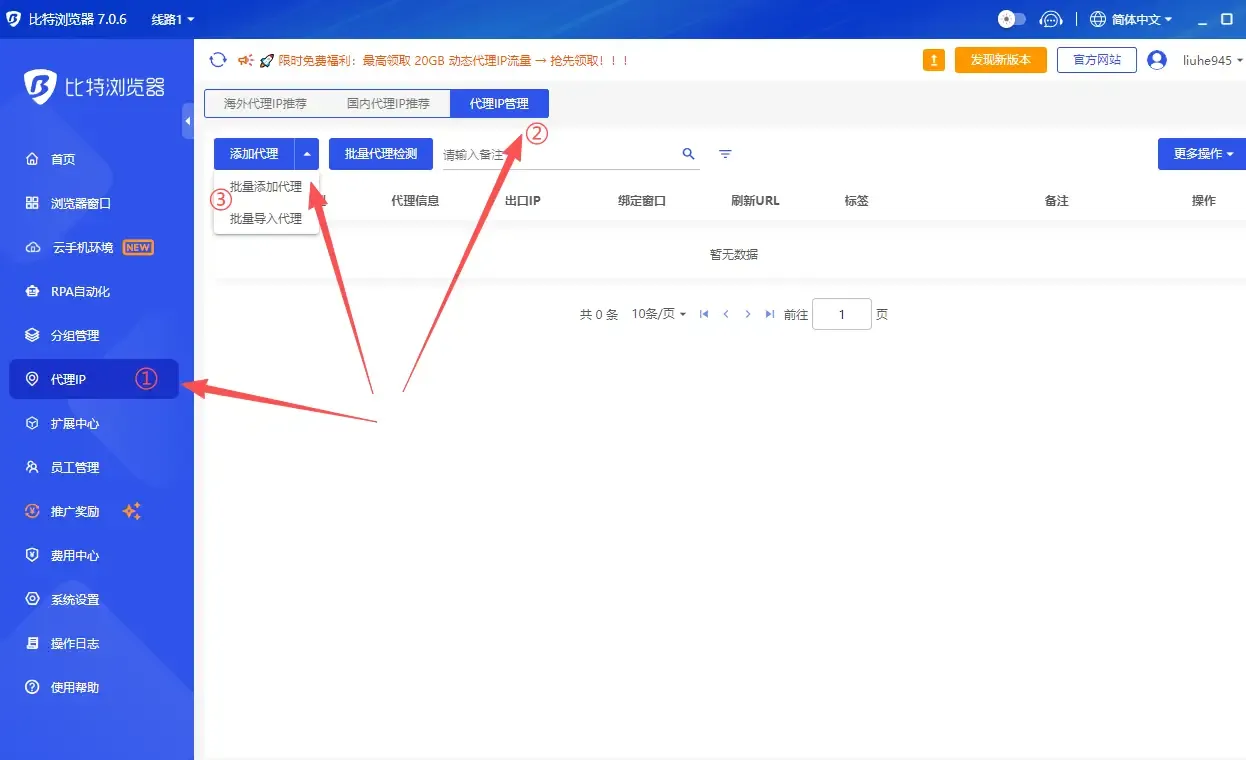1246x760 pixels.
Task: Open customer support via the headset icon
Action: pyautogui.click(x=1051, y=18)
